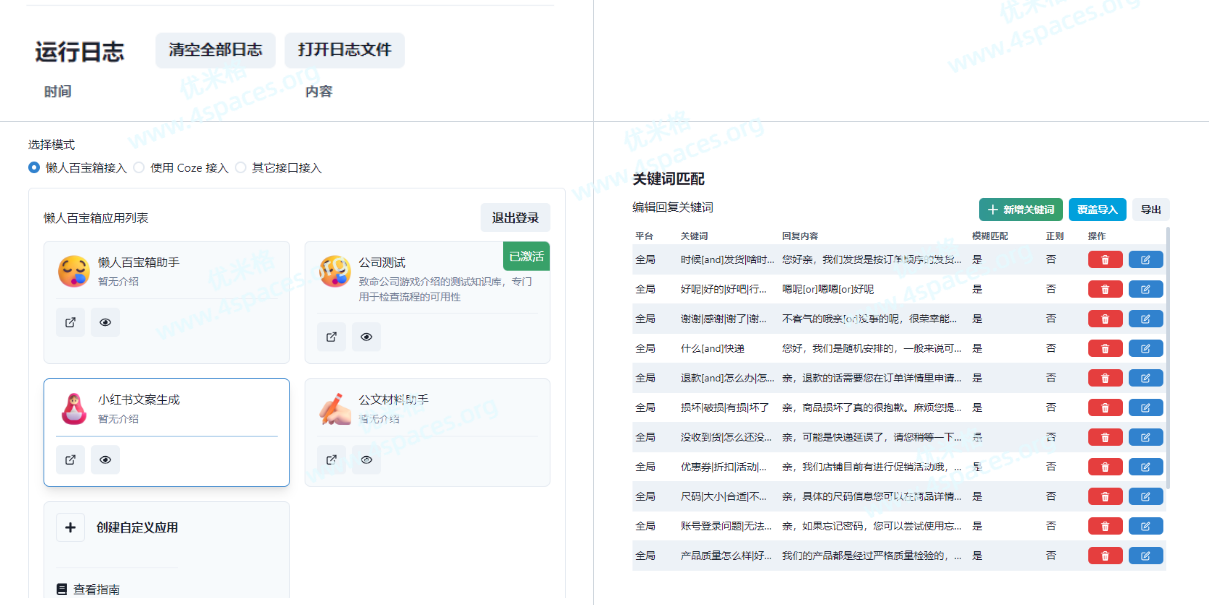Select 懒人百宝箱接入 mode radio button
Screen dimensions: 1209x605
(x=34, y=168)
